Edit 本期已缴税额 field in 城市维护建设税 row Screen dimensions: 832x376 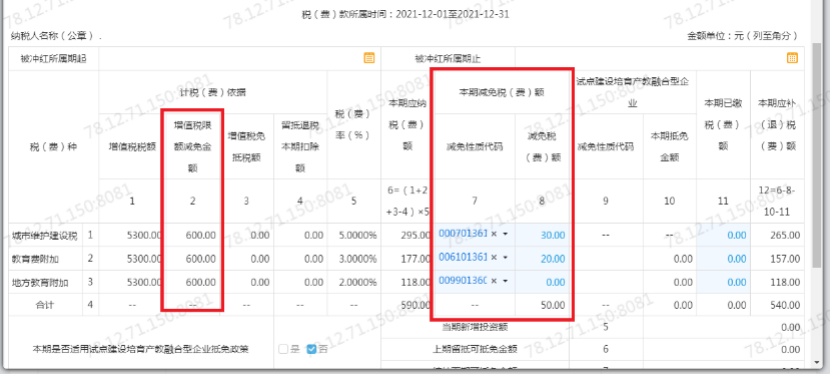723,235
